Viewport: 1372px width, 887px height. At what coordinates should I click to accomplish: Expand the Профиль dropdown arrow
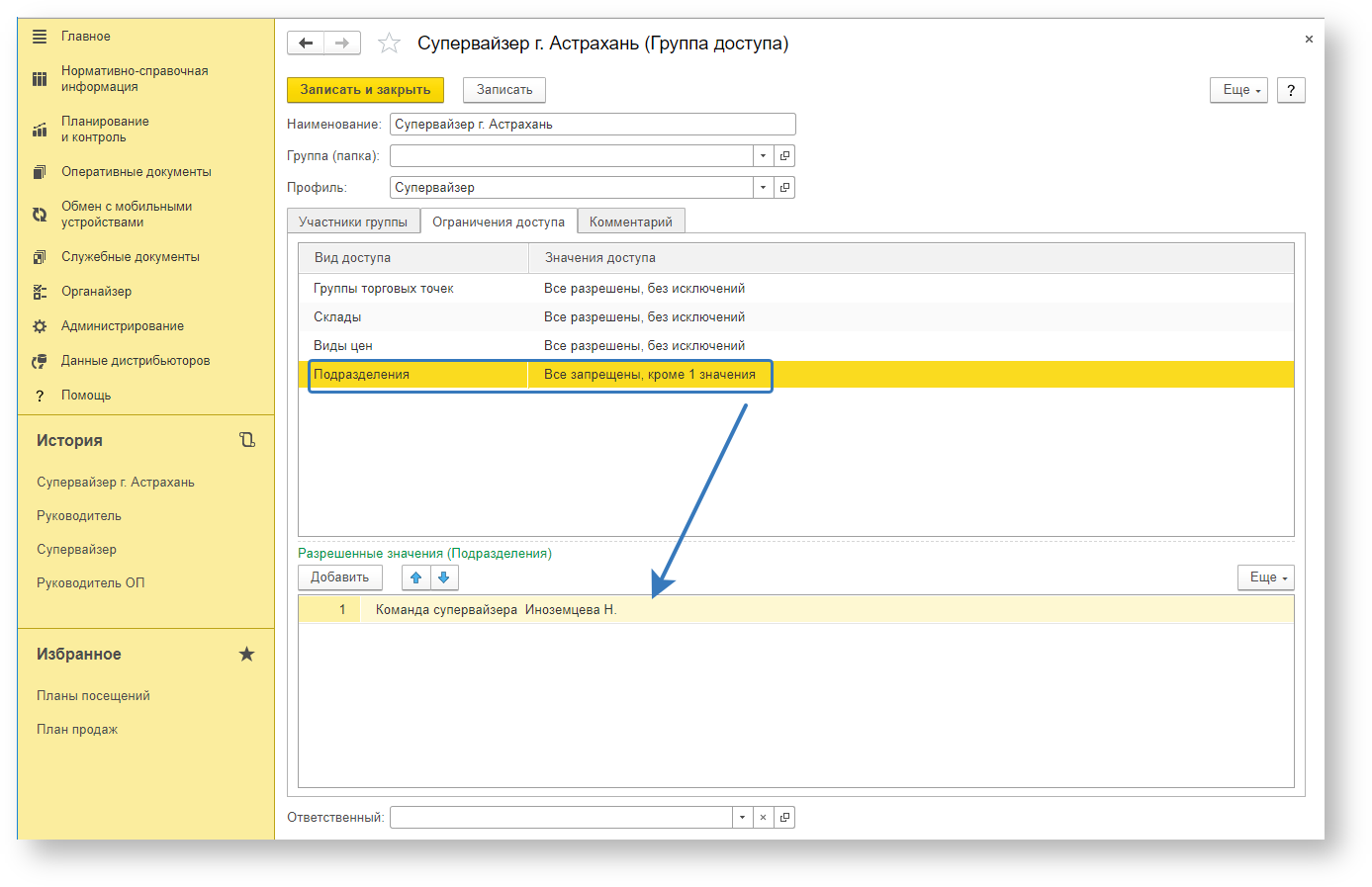point(763,188)
